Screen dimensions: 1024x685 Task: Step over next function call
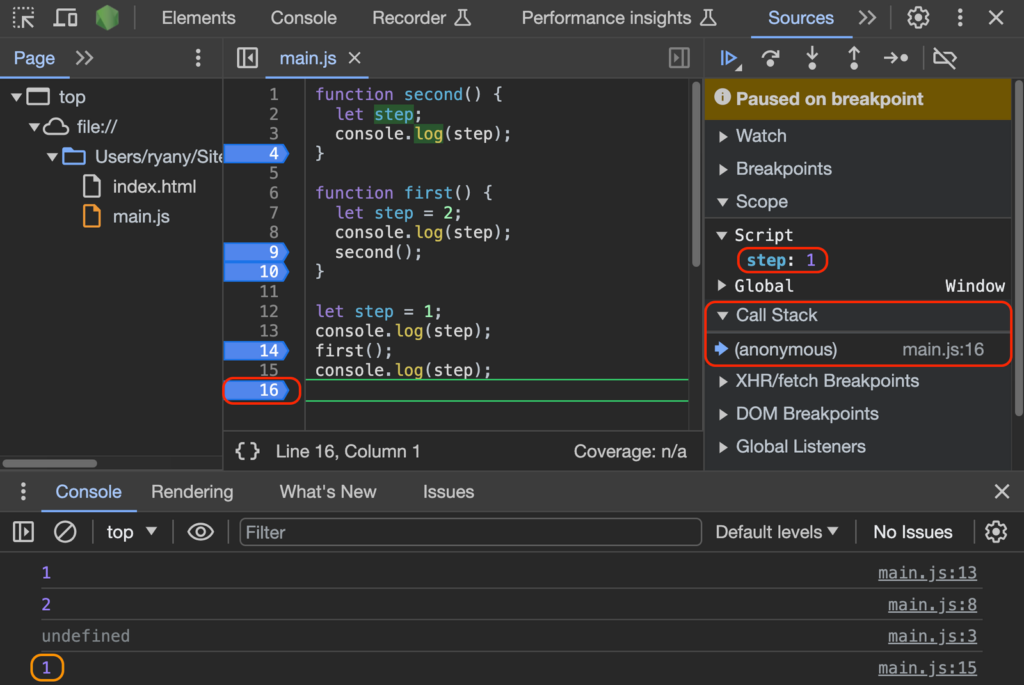coord(771,59)
